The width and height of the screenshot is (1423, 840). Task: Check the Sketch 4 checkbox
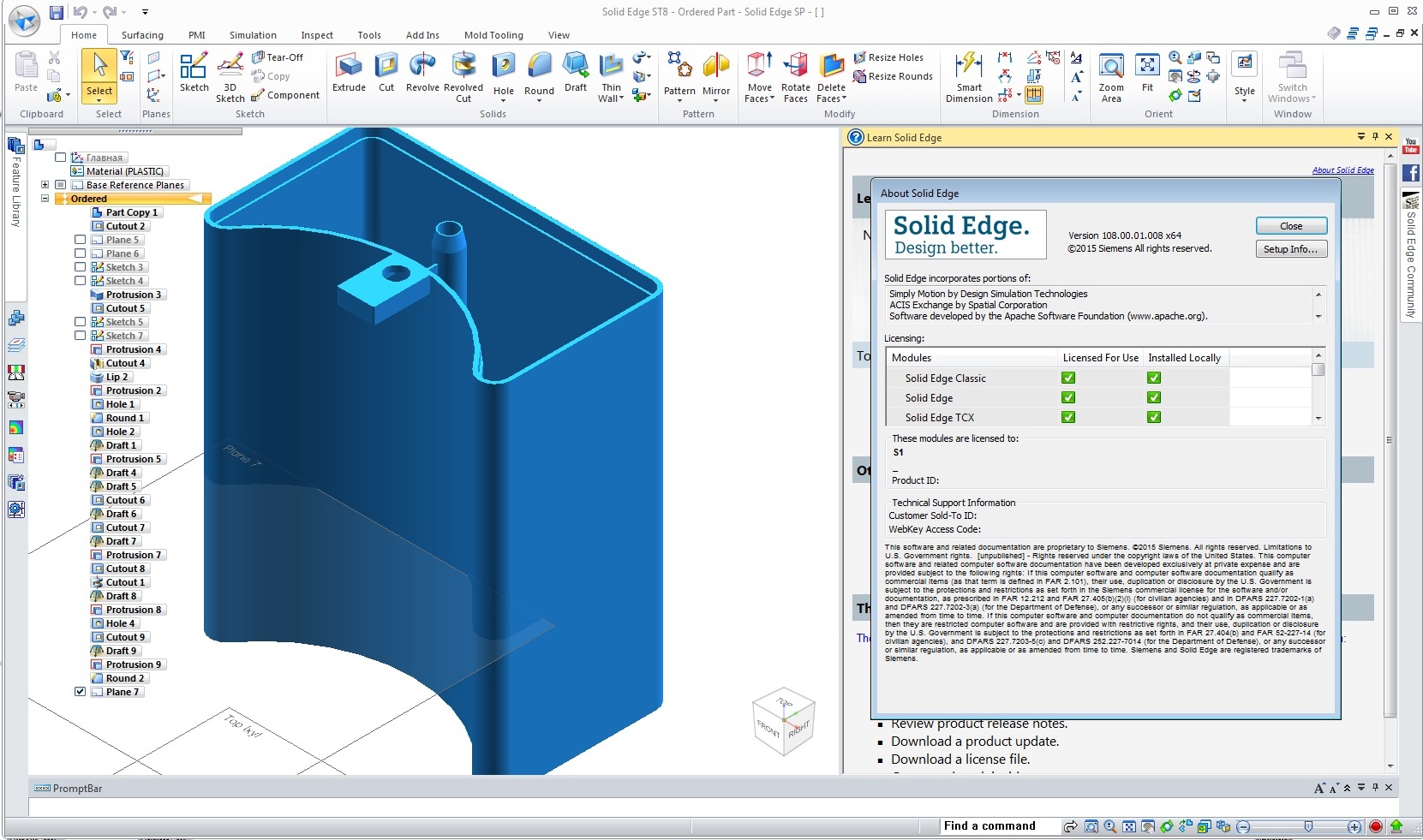click(x=80, y=281)
